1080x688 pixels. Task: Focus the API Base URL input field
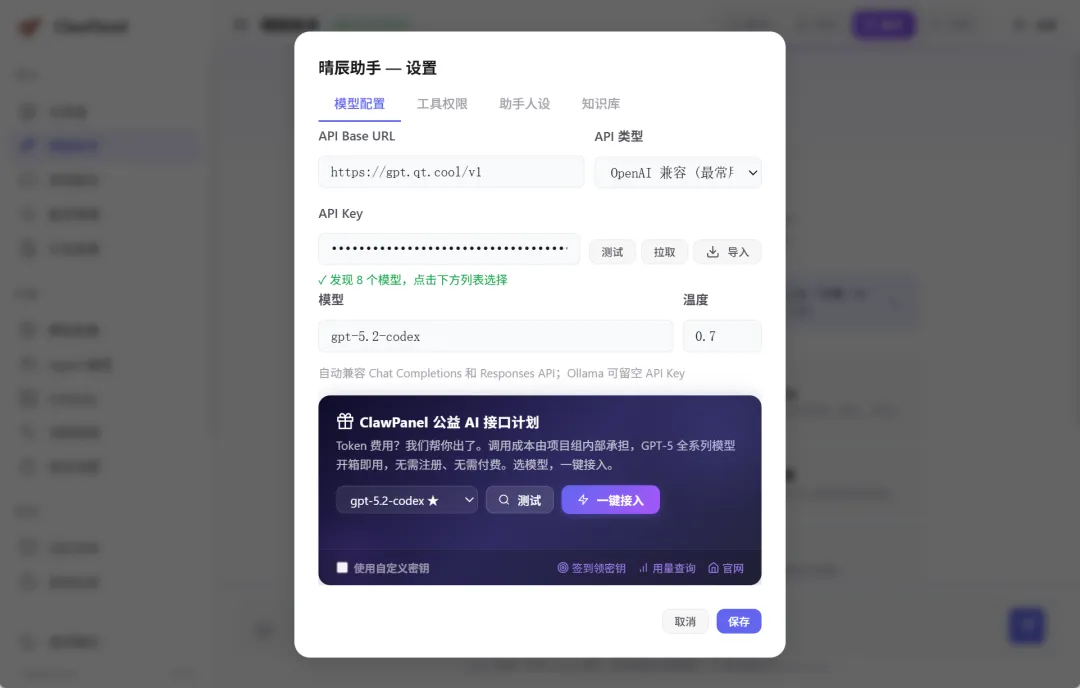click(x=451, y=172)
